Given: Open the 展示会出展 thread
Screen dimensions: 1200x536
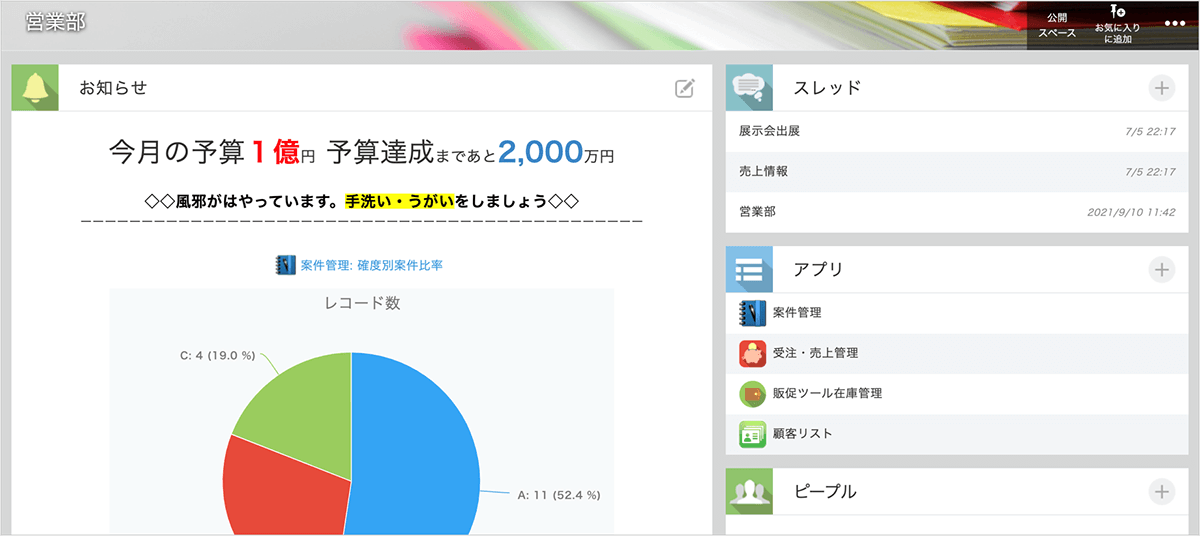Looking at the screenshot, I should [x=769, y=131].
